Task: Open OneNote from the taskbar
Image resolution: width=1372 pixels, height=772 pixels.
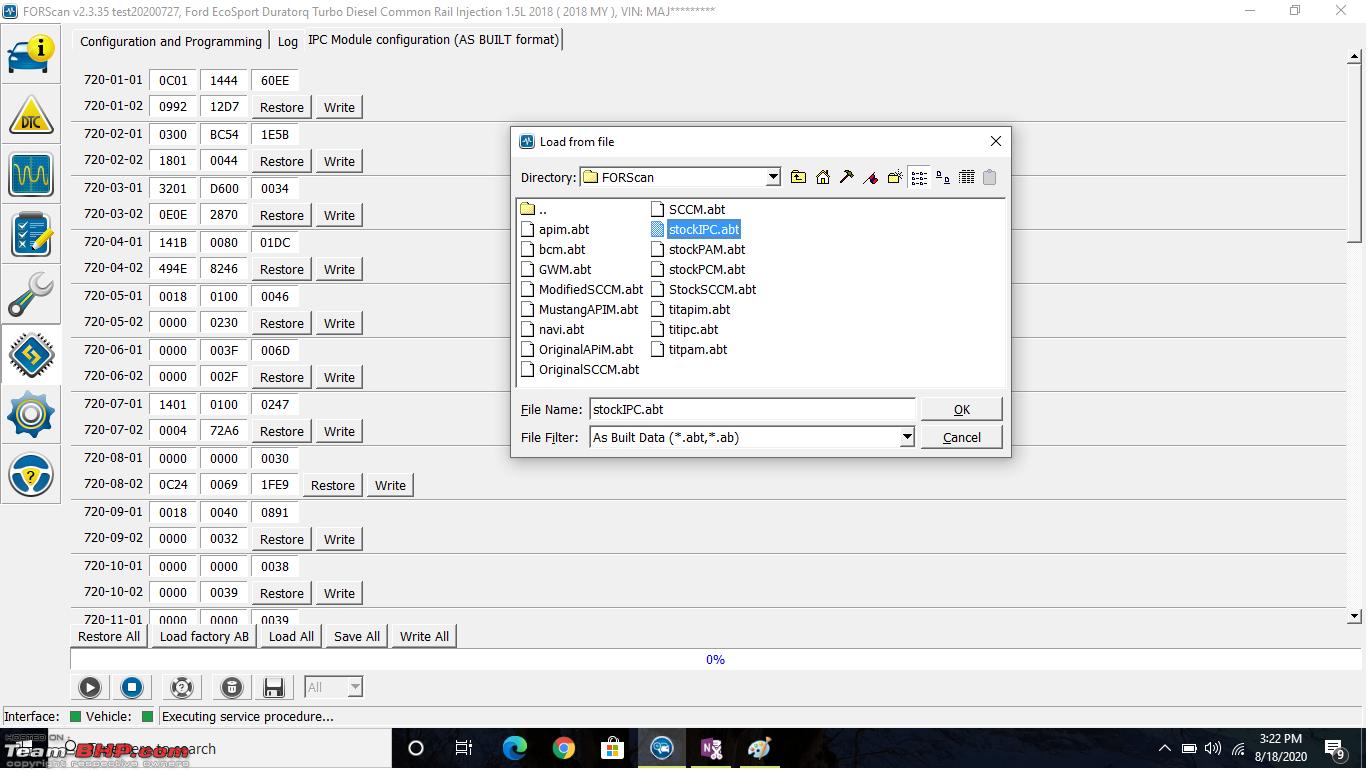Action: click(711, 748)
